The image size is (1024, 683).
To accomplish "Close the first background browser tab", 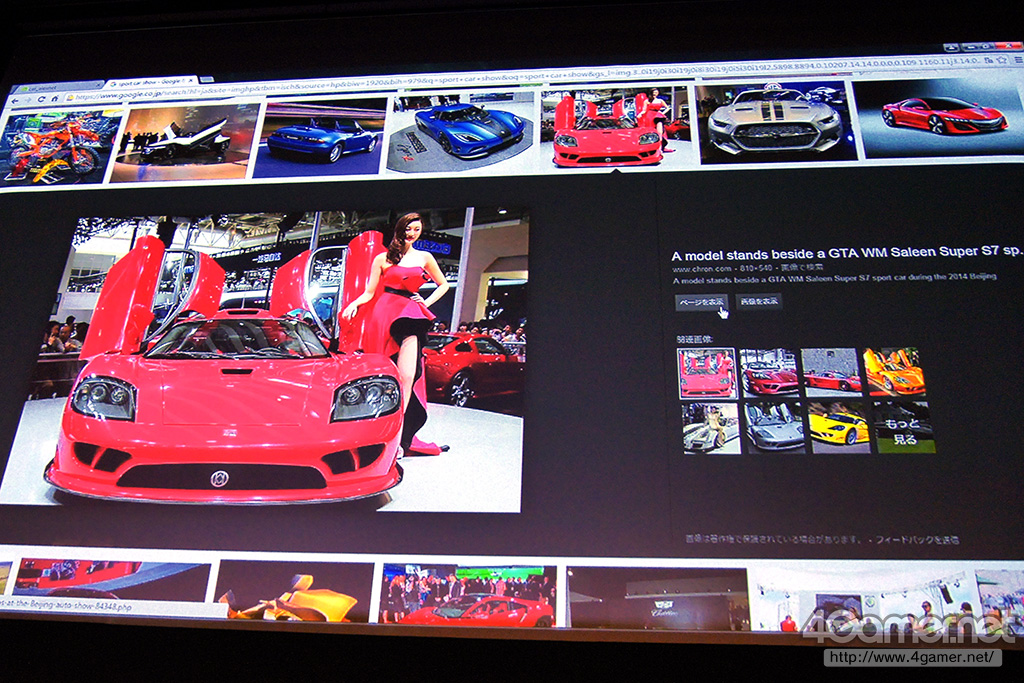I will [98, 85].
